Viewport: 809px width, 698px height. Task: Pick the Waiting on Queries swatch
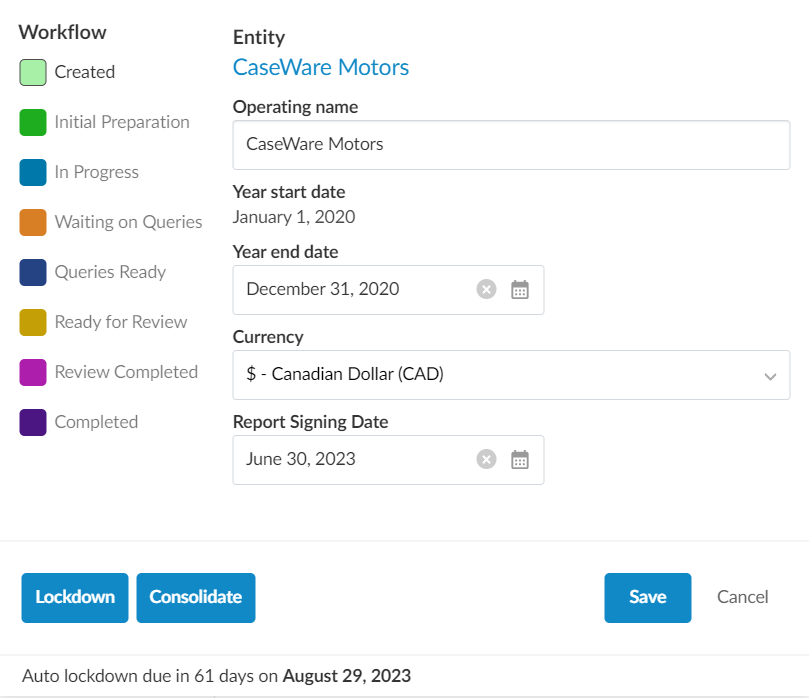coord(33,222)
